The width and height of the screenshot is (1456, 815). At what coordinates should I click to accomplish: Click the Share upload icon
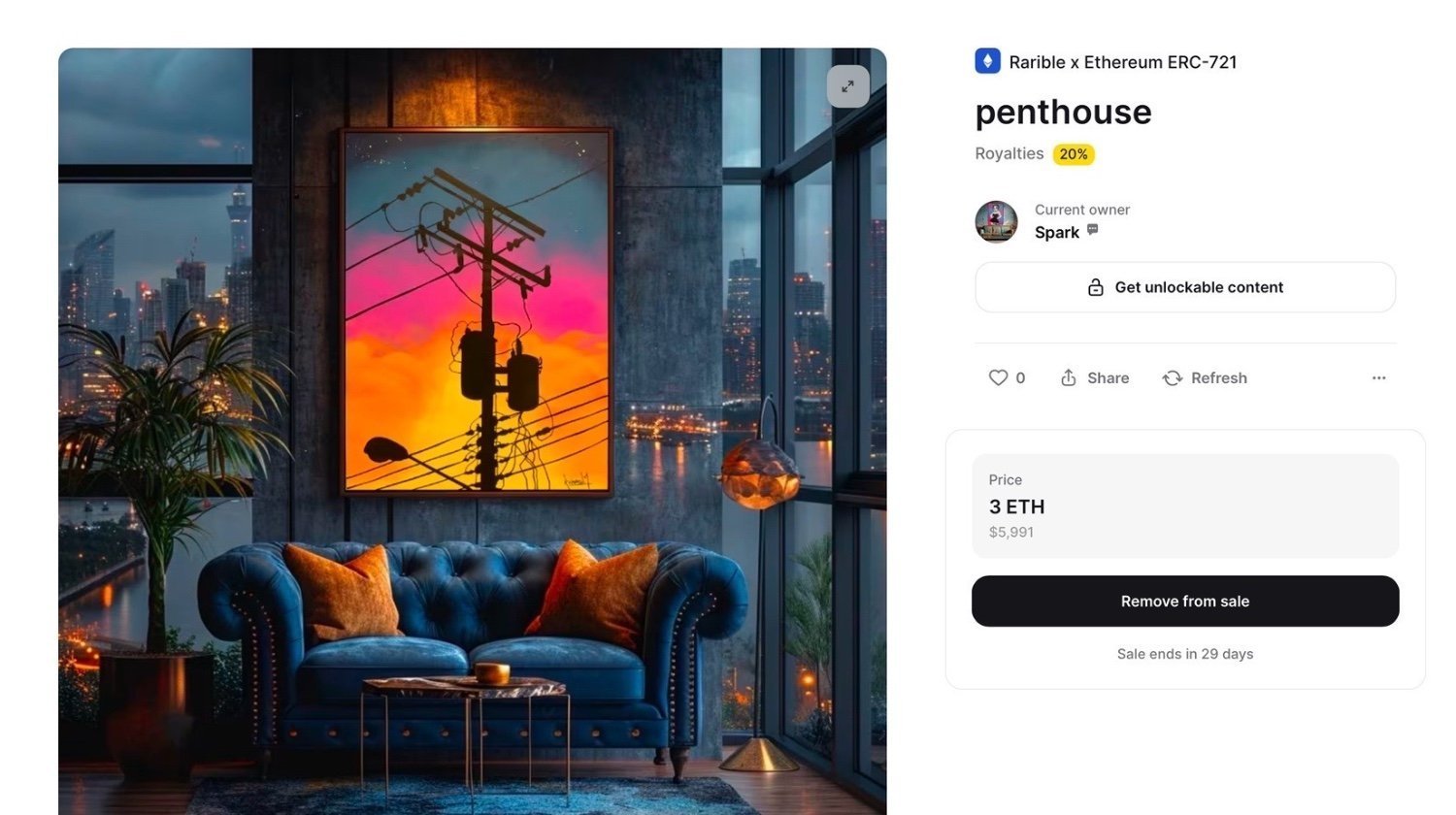point(1069,377)
